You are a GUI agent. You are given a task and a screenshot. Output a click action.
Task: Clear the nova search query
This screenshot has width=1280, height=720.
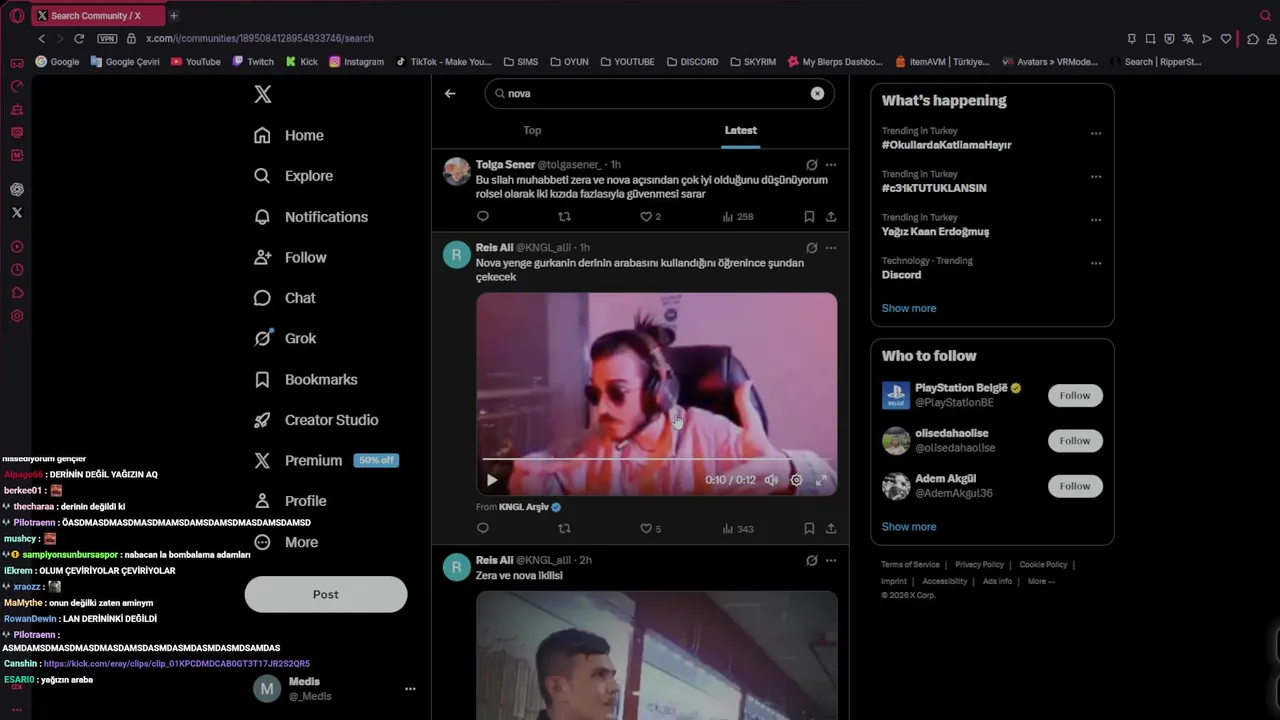coord(817,93)
